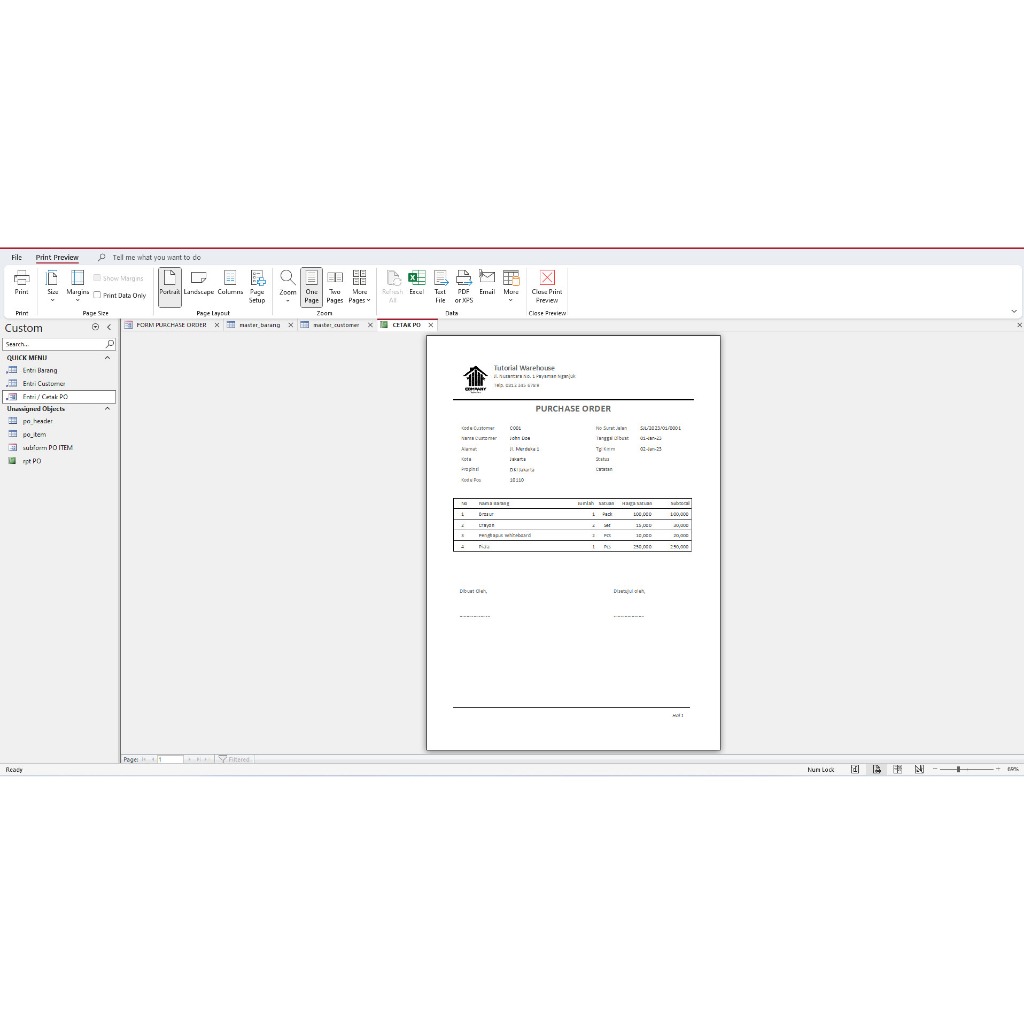Open the Zoom dropdown
This screenshot has height=1024, width=1024.
(287, 286)
